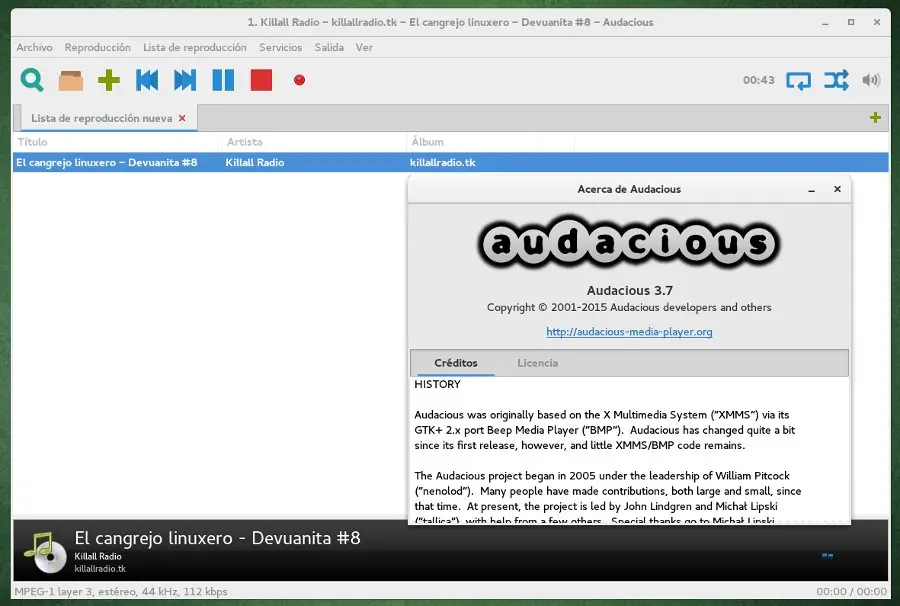Open the audacious-media-player.org link

point(629,332)
